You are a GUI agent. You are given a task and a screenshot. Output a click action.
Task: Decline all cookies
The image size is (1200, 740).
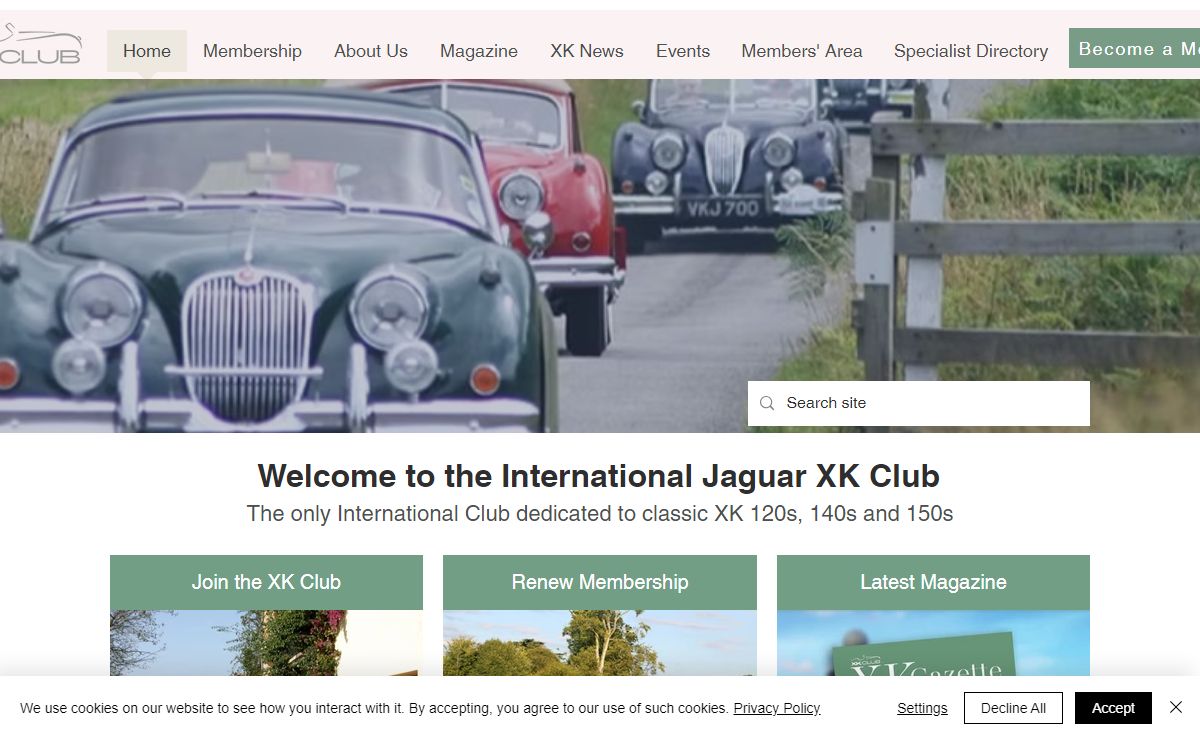coord(1013,708)
